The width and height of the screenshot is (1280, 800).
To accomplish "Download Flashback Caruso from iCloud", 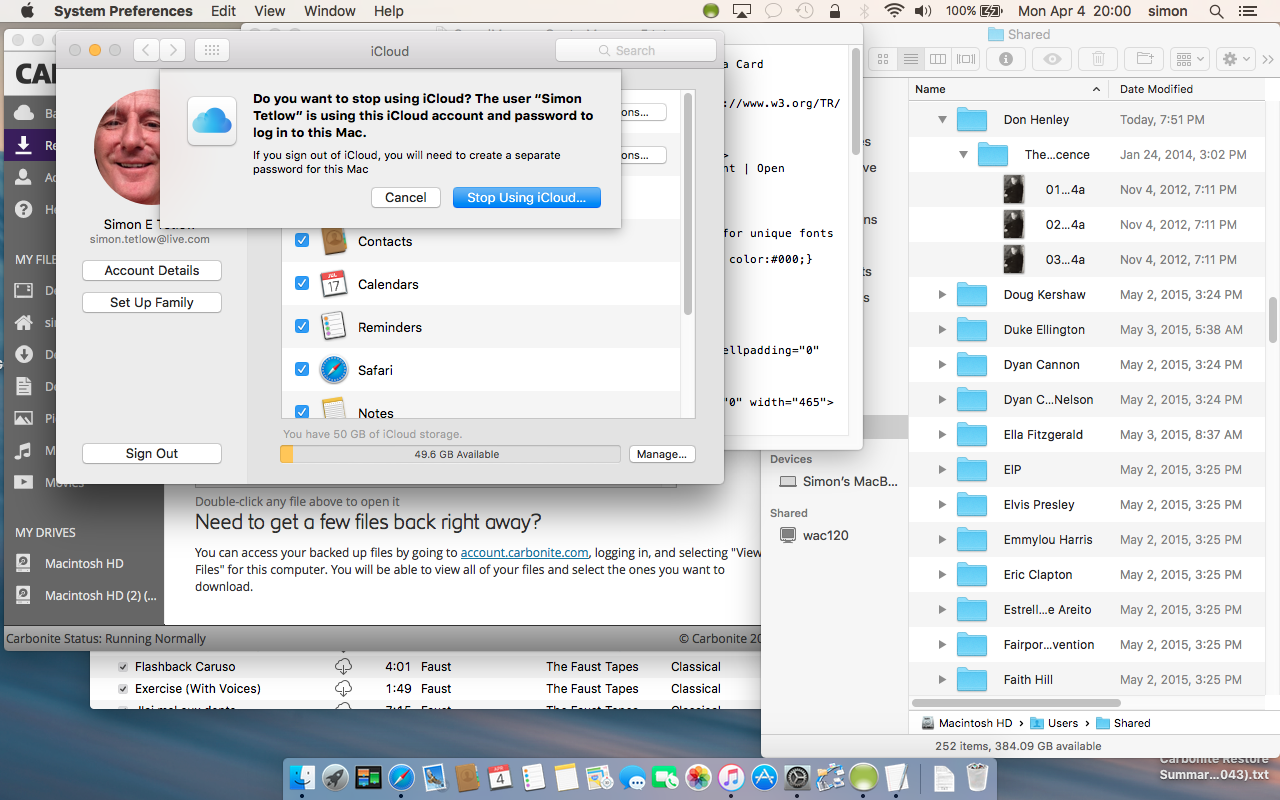I will tap(343, 667).
